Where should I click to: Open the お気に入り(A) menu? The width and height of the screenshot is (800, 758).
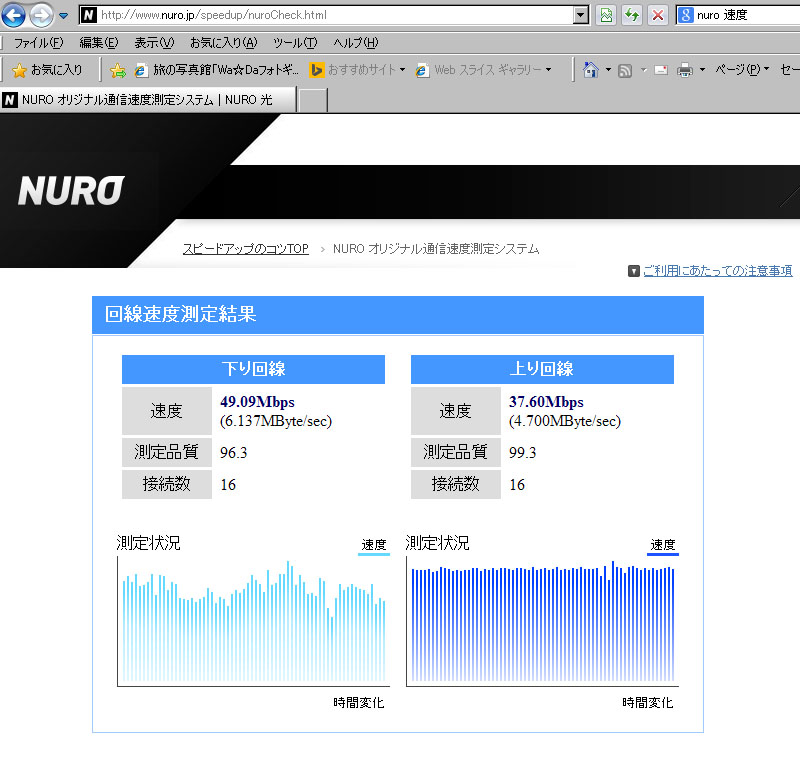point(223,43)
